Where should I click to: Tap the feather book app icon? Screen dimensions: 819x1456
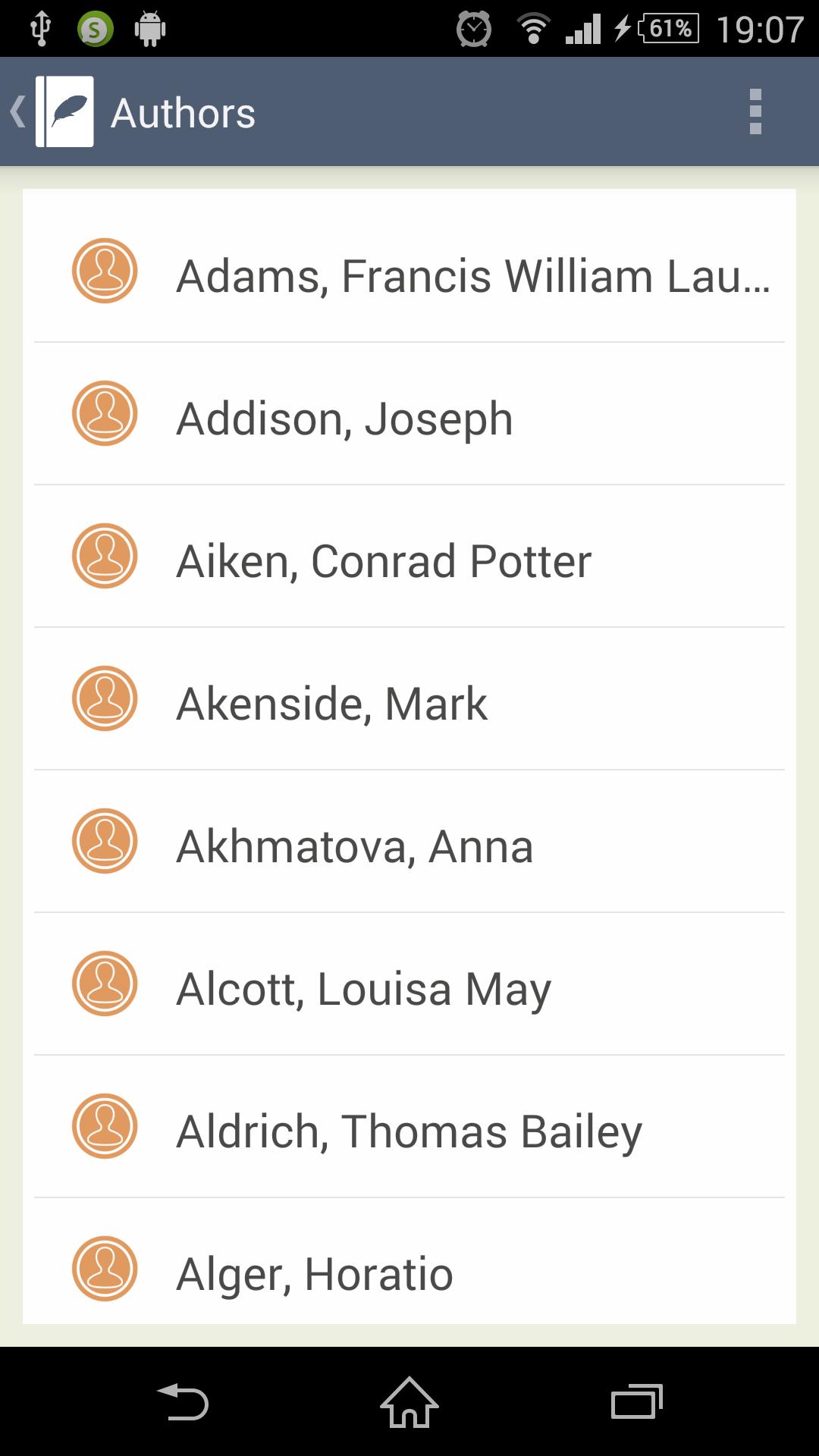point(65,111)
